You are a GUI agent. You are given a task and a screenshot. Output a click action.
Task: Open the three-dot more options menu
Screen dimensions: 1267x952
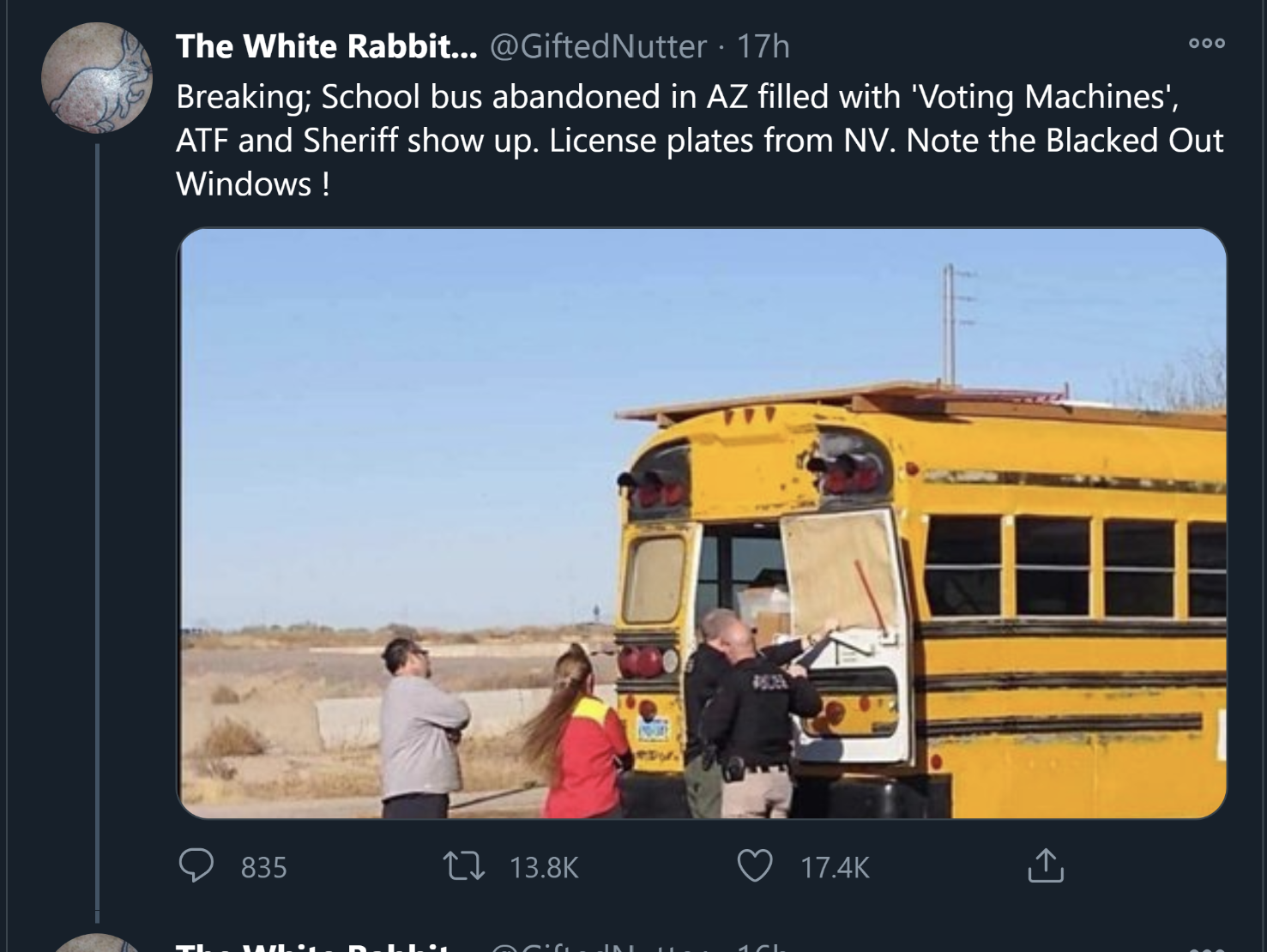[1206, 43]
